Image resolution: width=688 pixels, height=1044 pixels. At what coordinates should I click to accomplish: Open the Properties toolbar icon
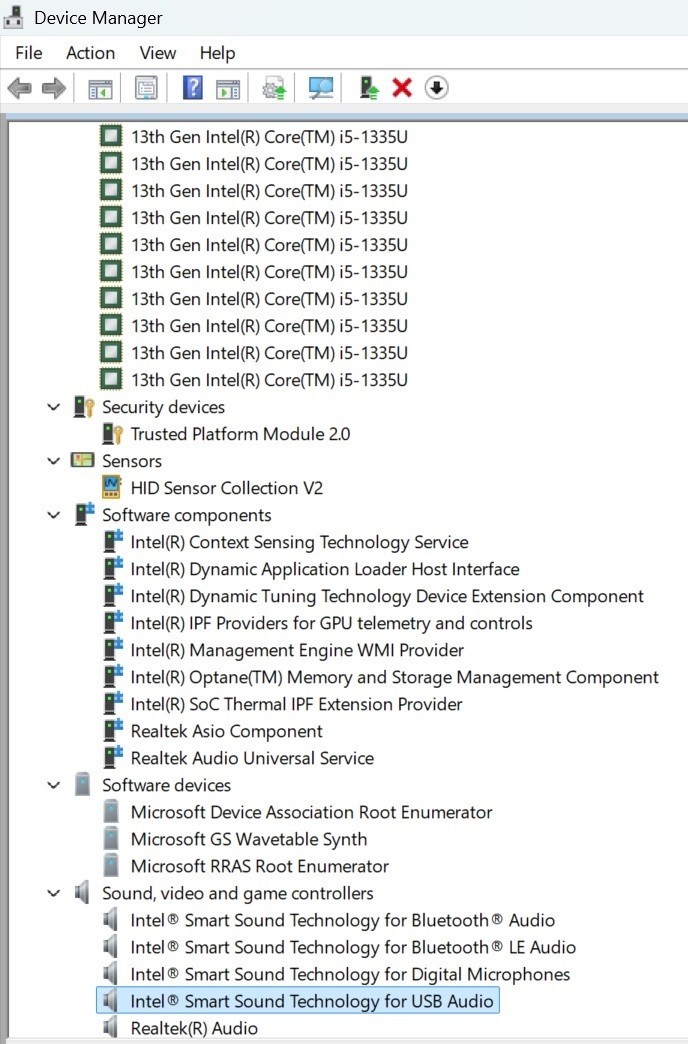coord(146,88)
